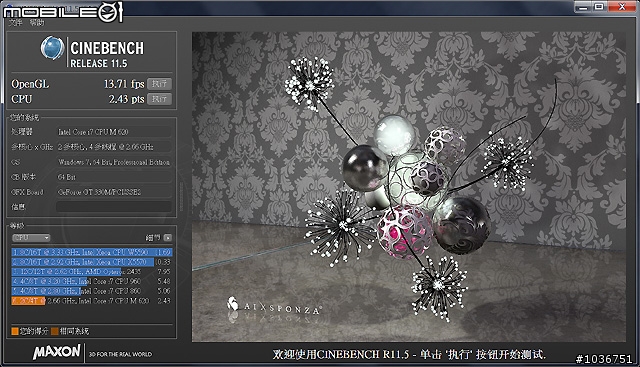The height and width of the screenshot is (367, 640).
Task: Click the Windows 7 64 Bit OS field
Action: [113, 162]
